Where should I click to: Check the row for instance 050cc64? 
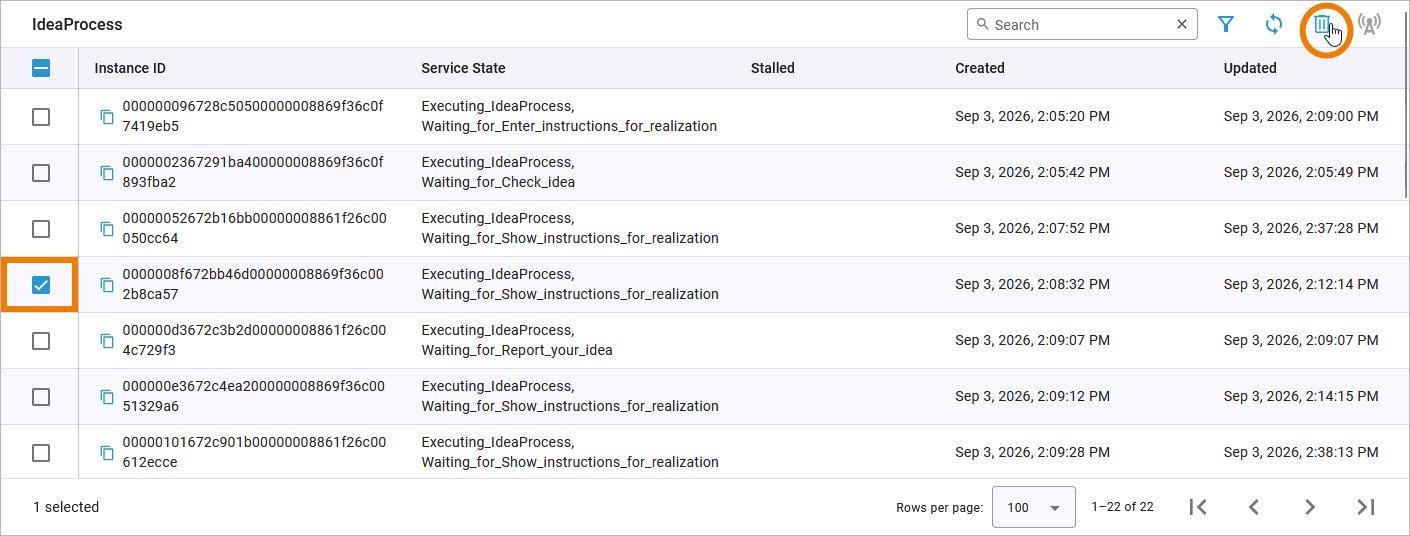(41, 229)
